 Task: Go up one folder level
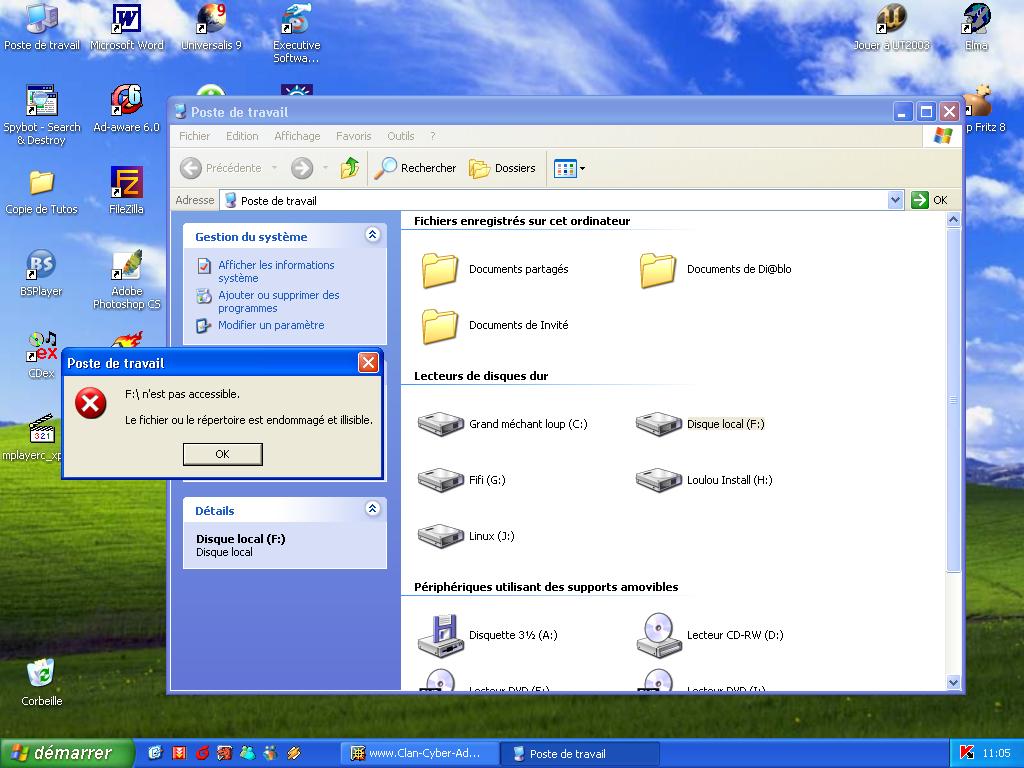tap(349, 168)
